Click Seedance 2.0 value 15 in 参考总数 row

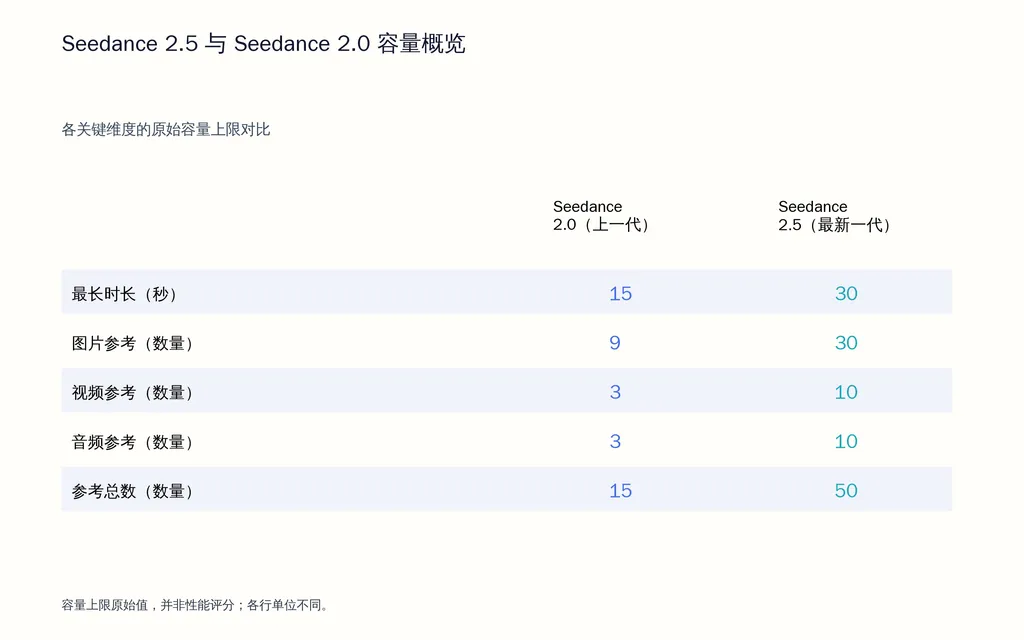[x=620, y=490]
